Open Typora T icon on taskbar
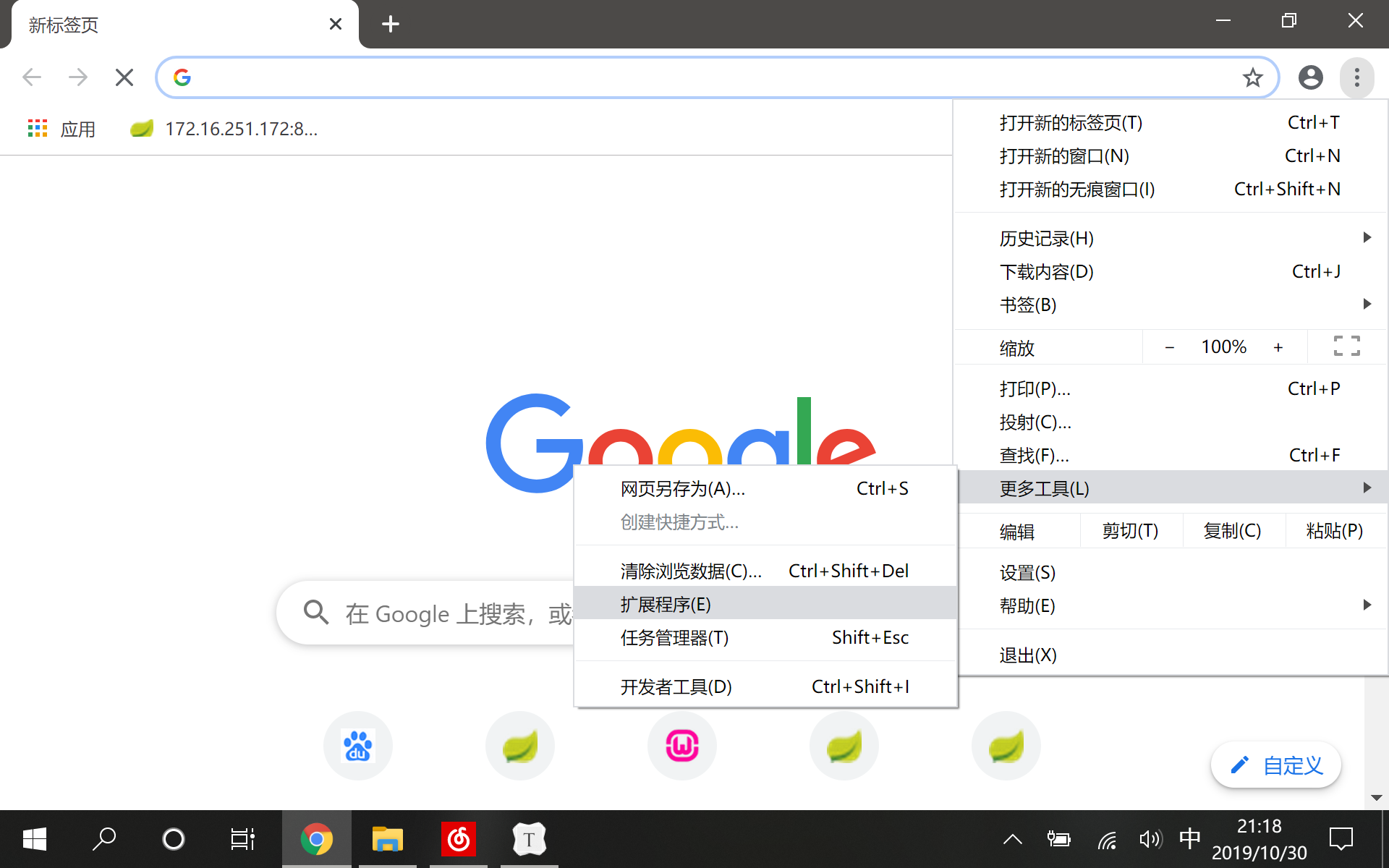Screen dimensions: 1389x868 pos(530,839)
